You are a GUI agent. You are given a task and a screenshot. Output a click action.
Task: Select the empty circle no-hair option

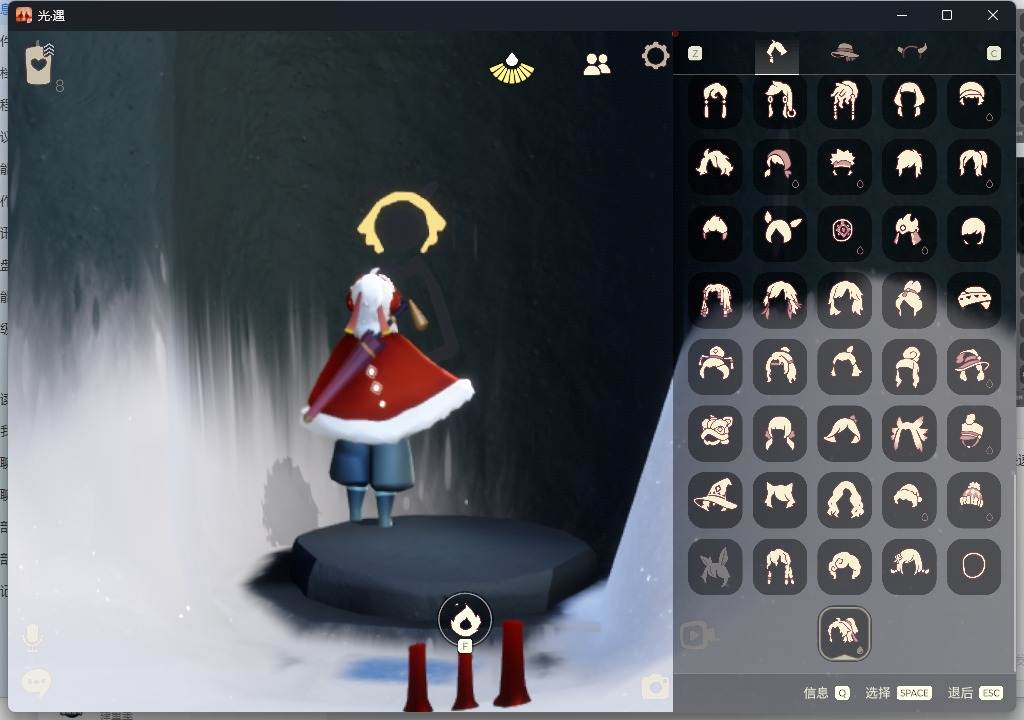click(974, 566)
